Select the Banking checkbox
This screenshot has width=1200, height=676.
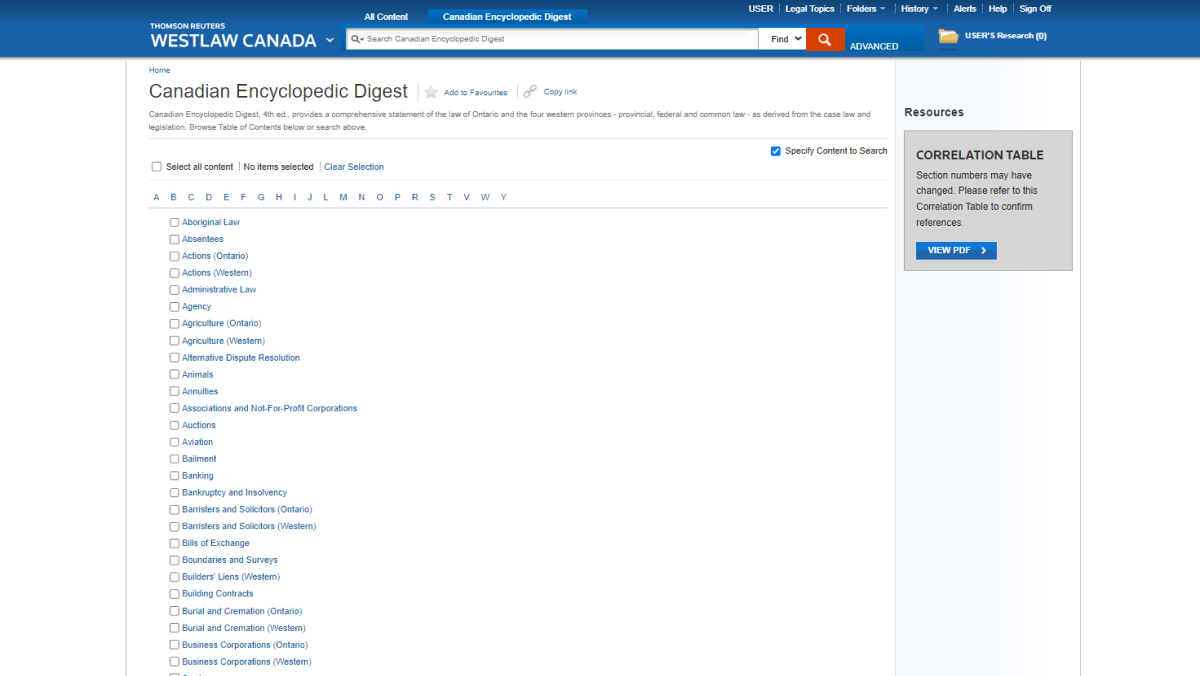click(x=174, y=475)
